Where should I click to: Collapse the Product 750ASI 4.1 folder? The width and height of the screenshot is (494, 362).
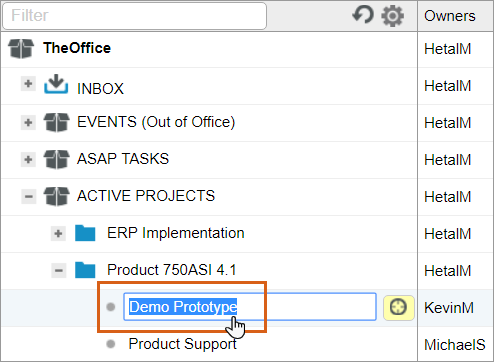click(x=59, y=270)
